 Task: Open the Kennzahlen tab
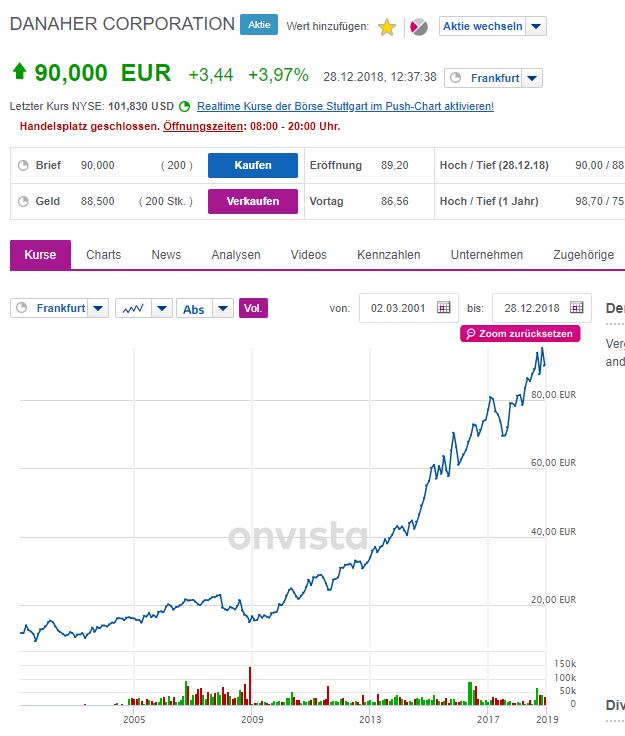[388, 255]
